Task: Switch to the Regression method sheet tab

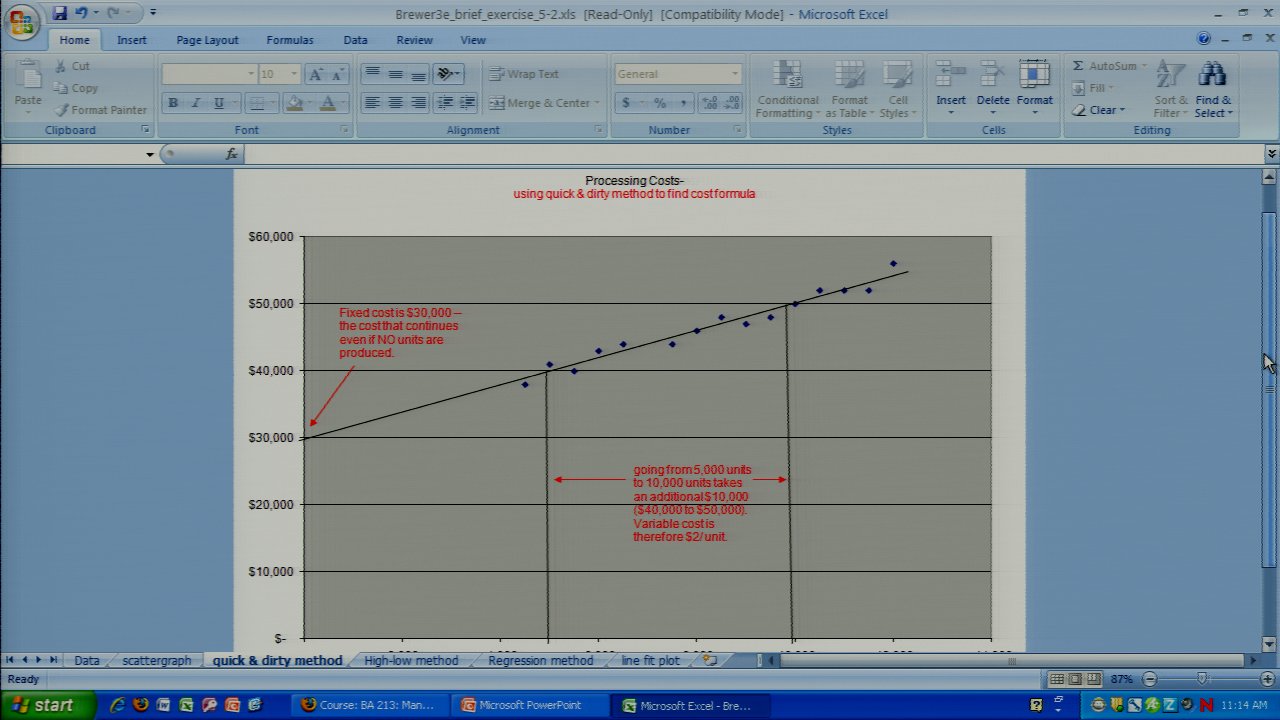Action: [540, 660]
